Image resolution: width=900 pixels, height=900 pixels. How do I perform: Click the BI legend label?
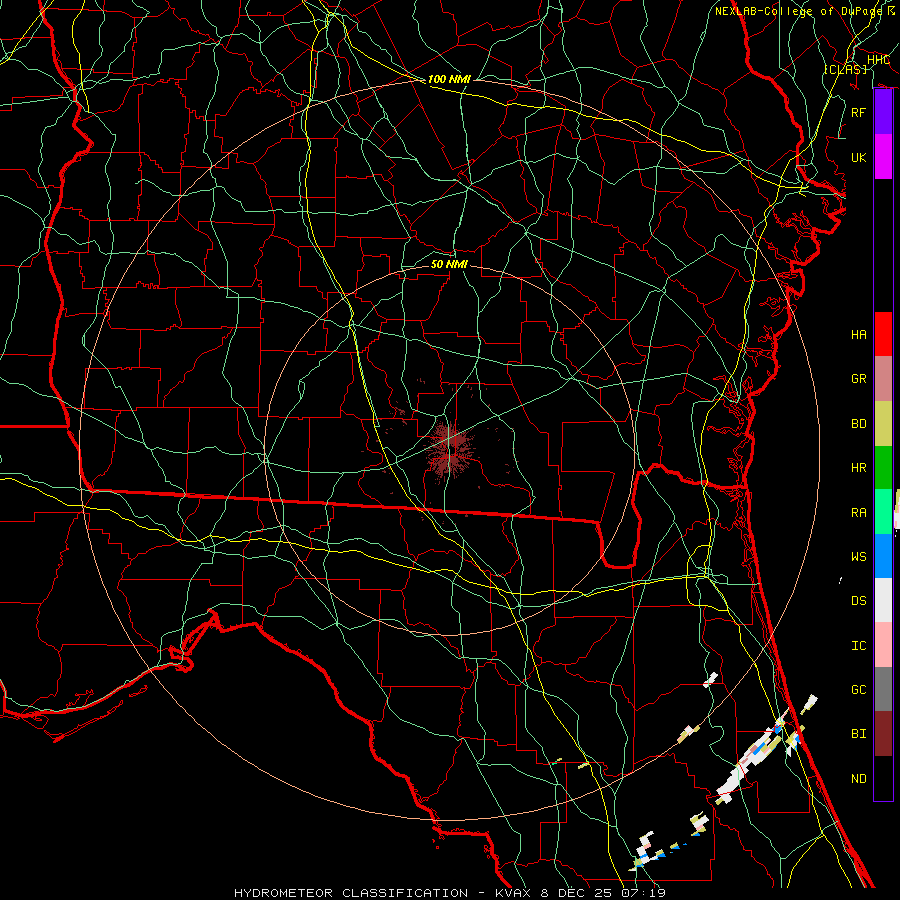(858, 734)
